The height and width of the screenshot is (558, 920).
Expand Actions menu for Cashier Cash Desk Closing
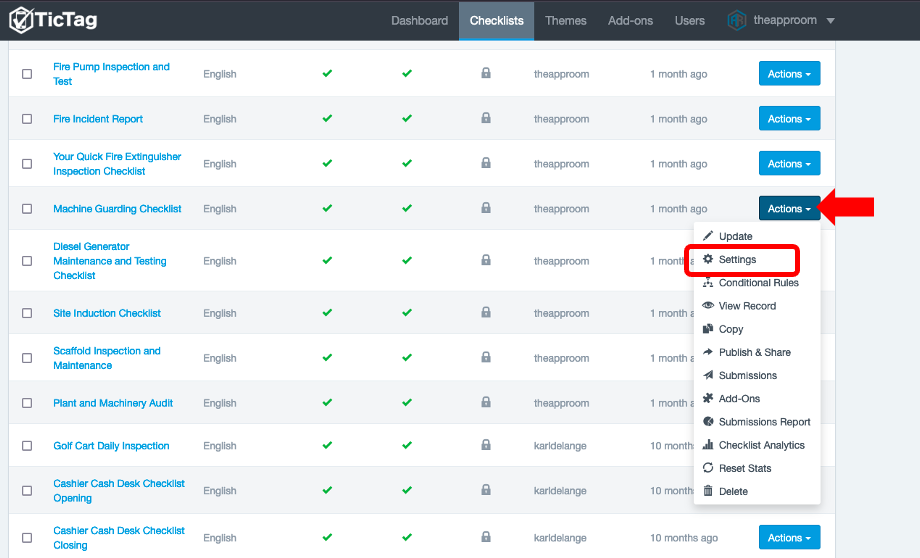[789, 537]
